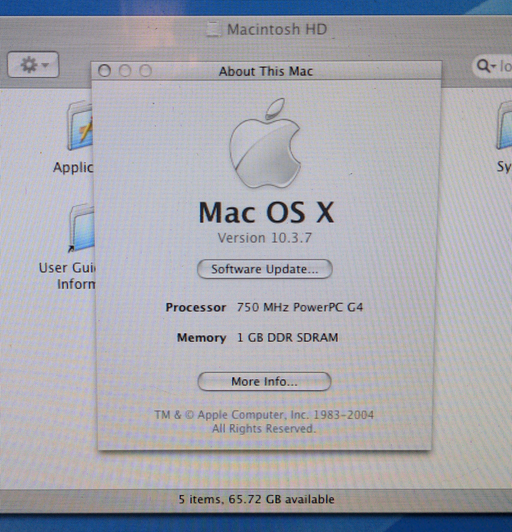Screen dimensions: 512x532
Task: Click the User Guides folder label
Action: (x=69, y=276)
